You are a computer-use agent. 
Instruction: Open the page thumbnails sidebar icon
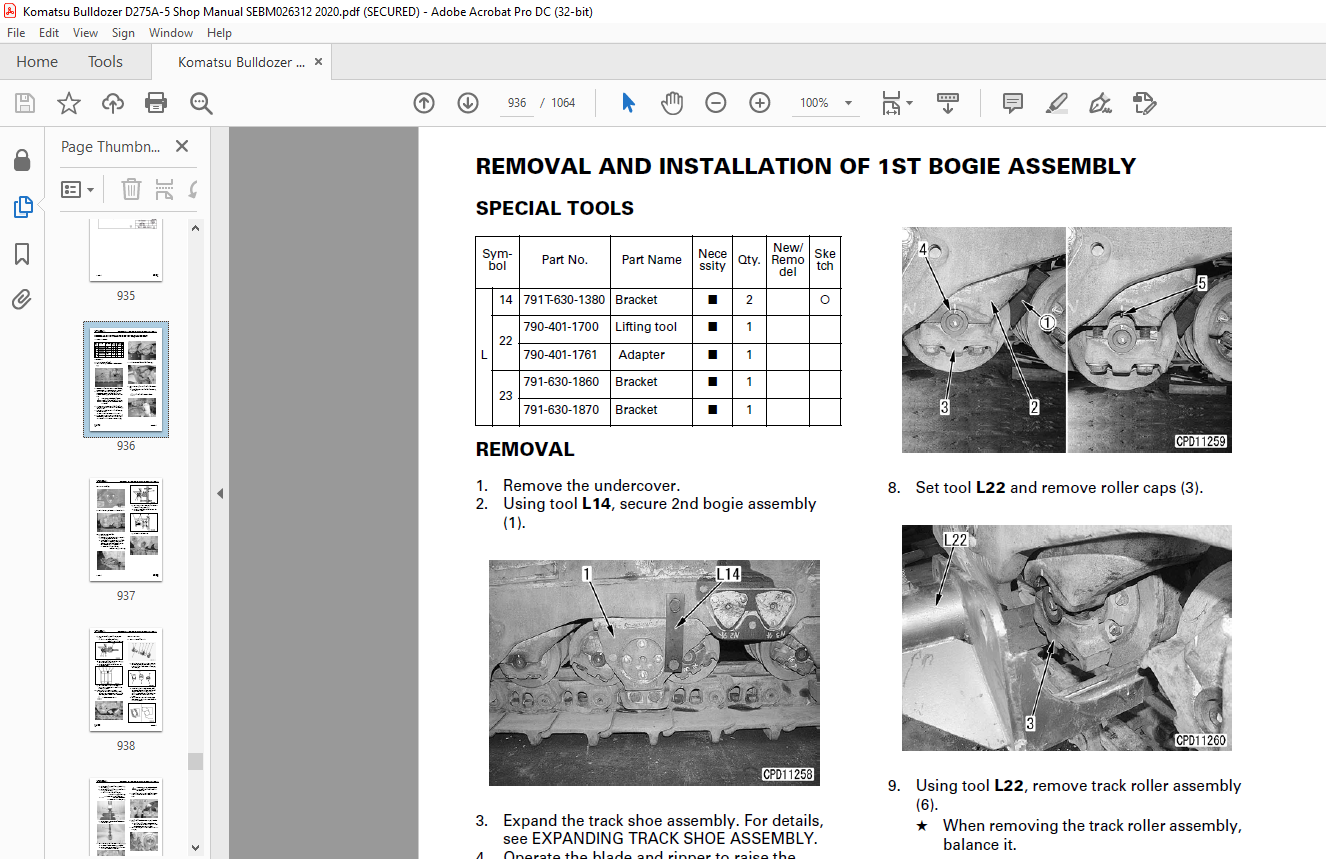[22, 208]
